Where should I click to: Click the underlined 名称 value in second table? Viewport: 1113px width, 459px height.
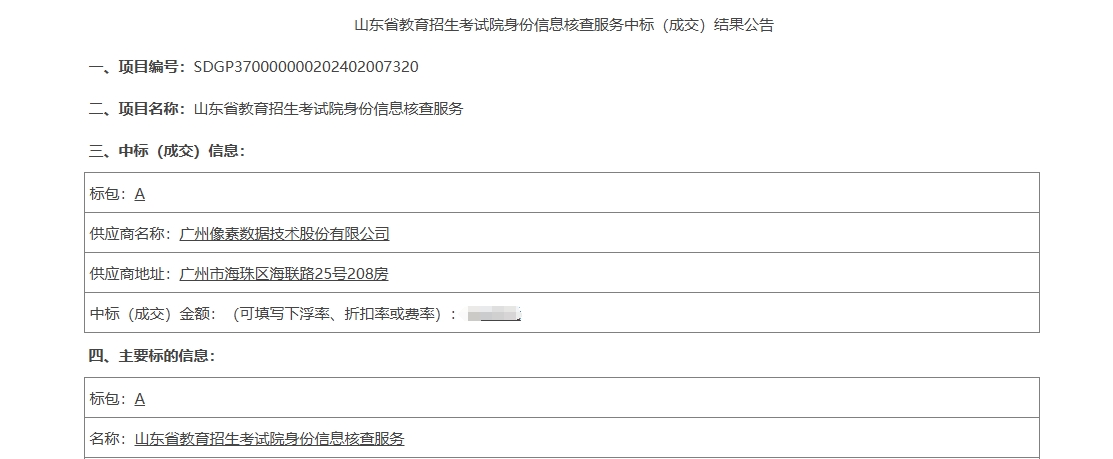pos(269,438)
